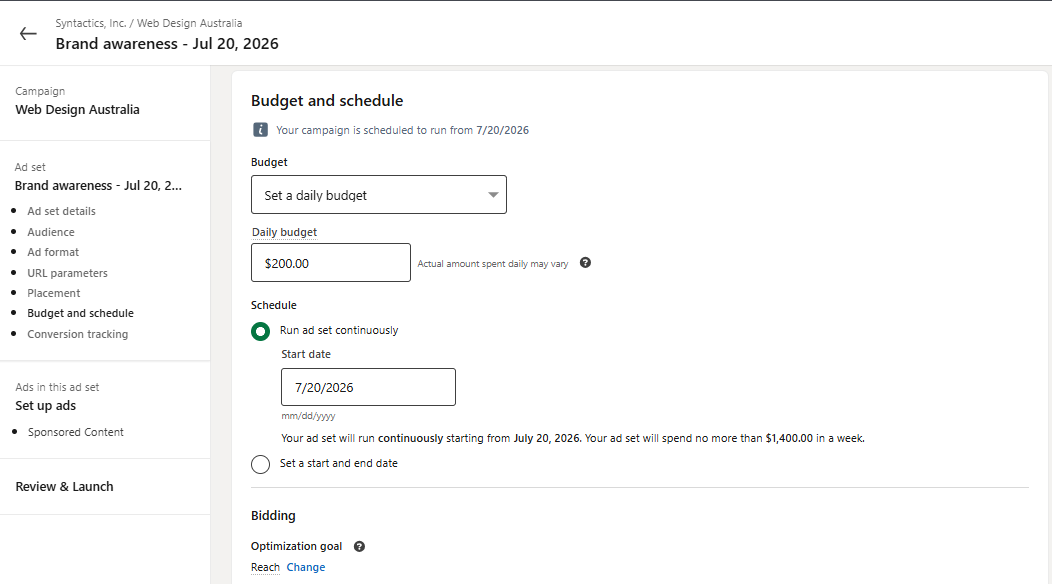Go to Conversion tracking section
The width and height of the screenshot is (1052, 584).
(77, 334)
